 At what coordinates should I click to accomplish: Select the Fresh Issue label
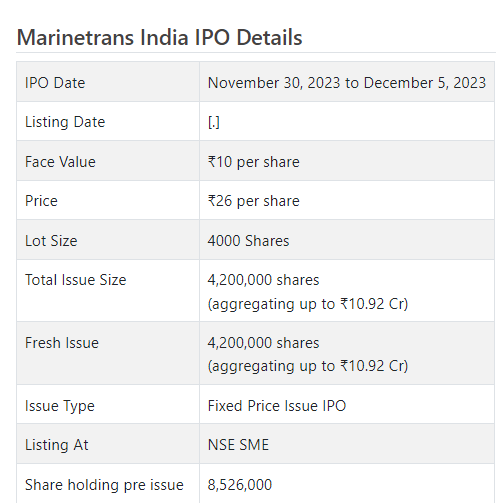pos(62,343)
